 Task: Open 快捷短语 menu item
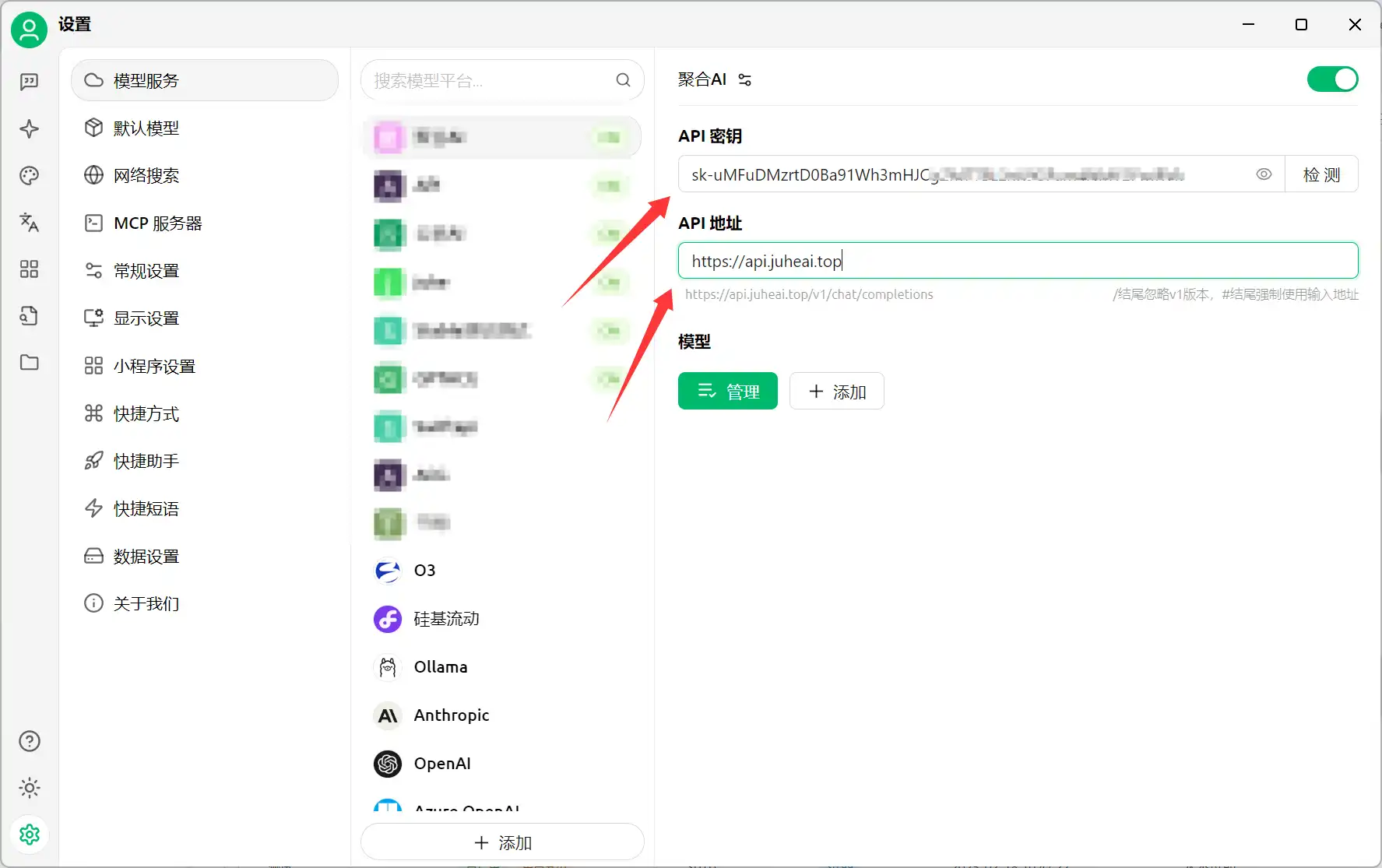(205, 508)
